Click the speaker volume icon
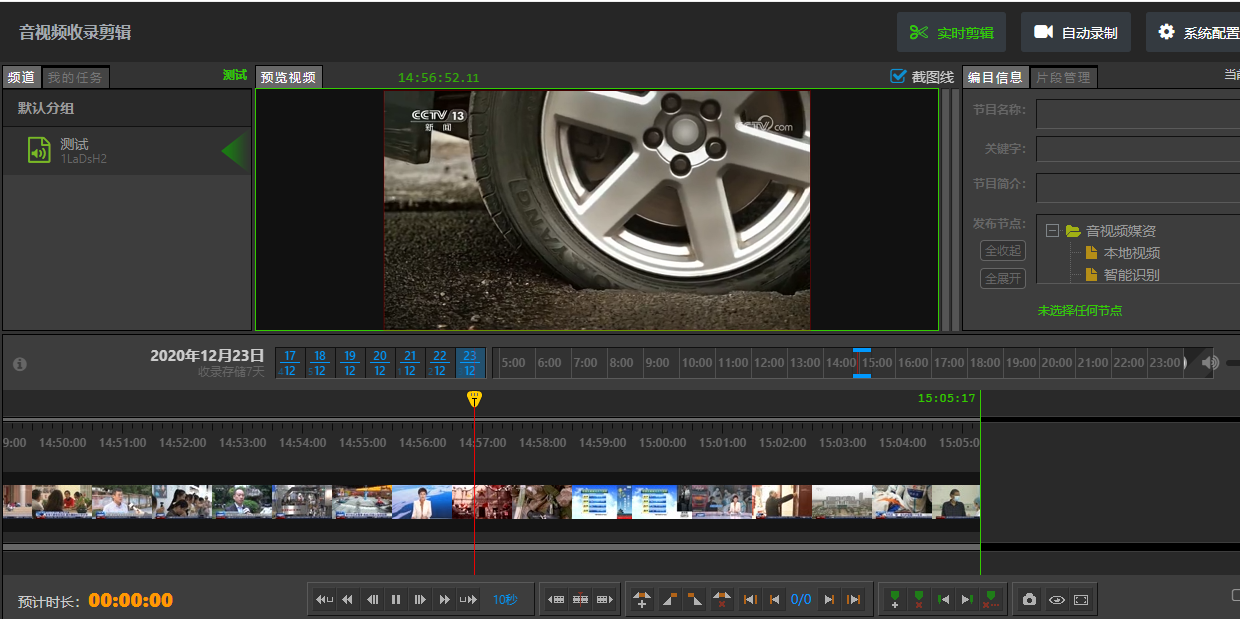1240x619 pixels. tap(1210, 363)
